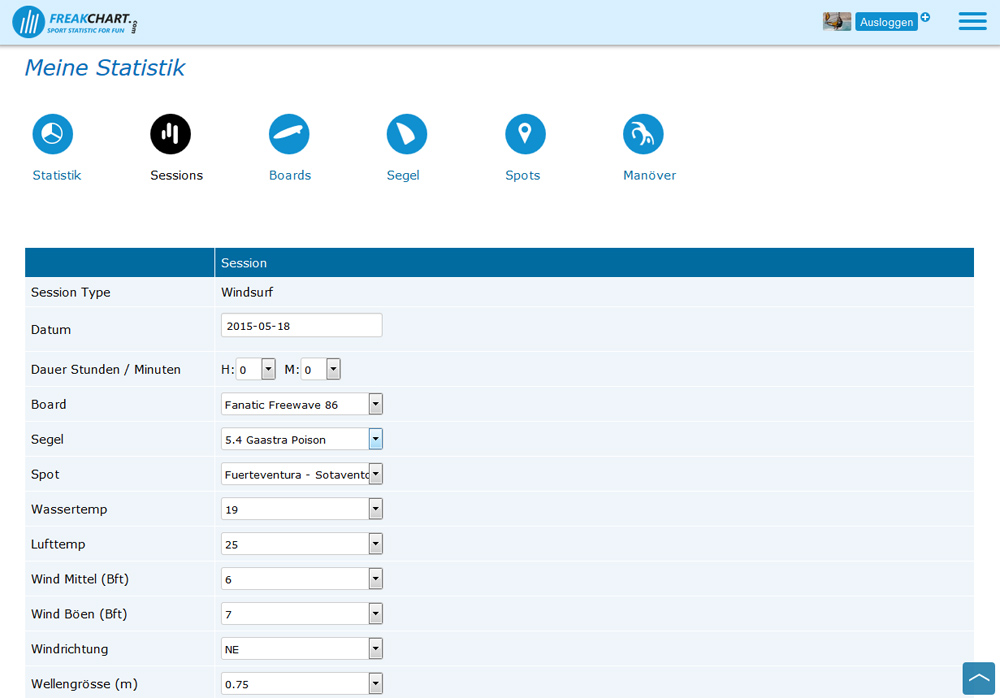Viewport: 1000px width, 698px height.
Task: Click the user profile thumbnail
Action: pyautogui.click(x=837, y=22)
